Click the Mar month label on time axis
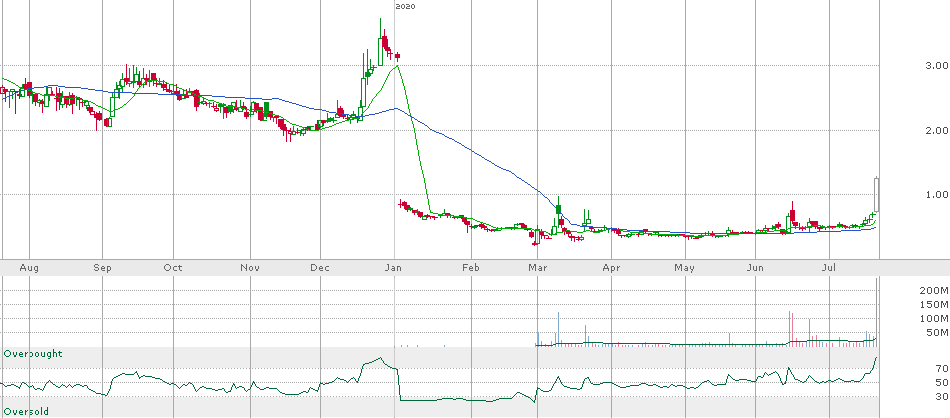Image resolution: width=950 pixels, height=418 pixels. click(537, 267)
